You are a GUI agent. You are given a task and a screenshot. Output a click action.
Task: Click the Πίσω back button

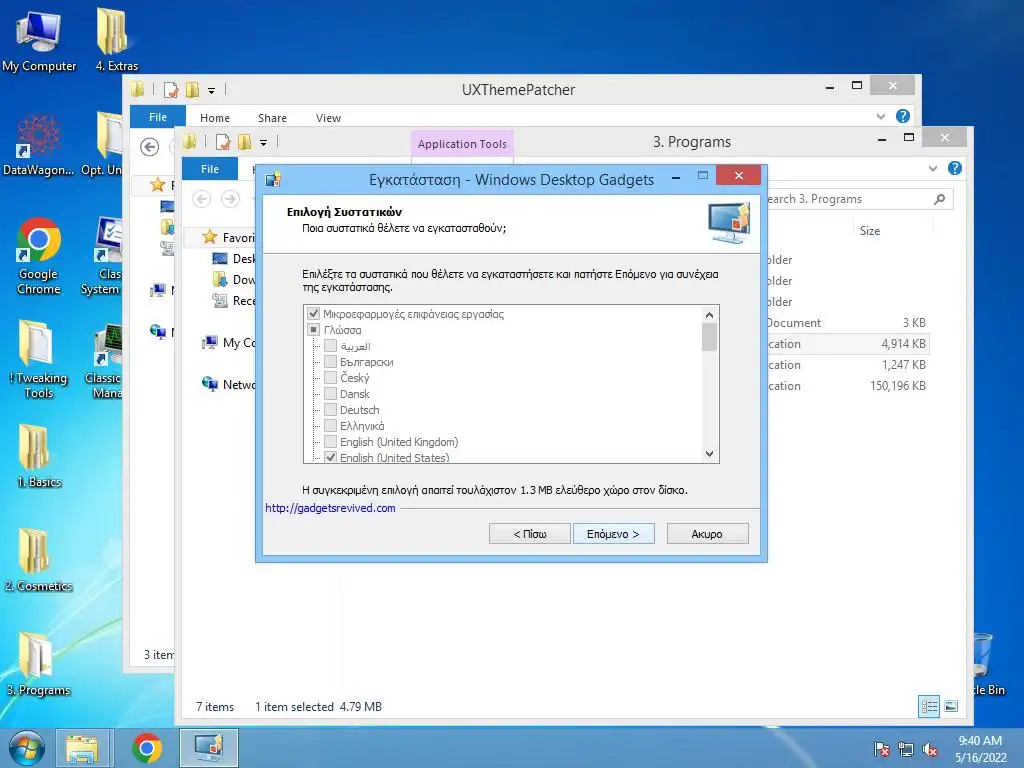pyautogui.click(x=530, y=534)
